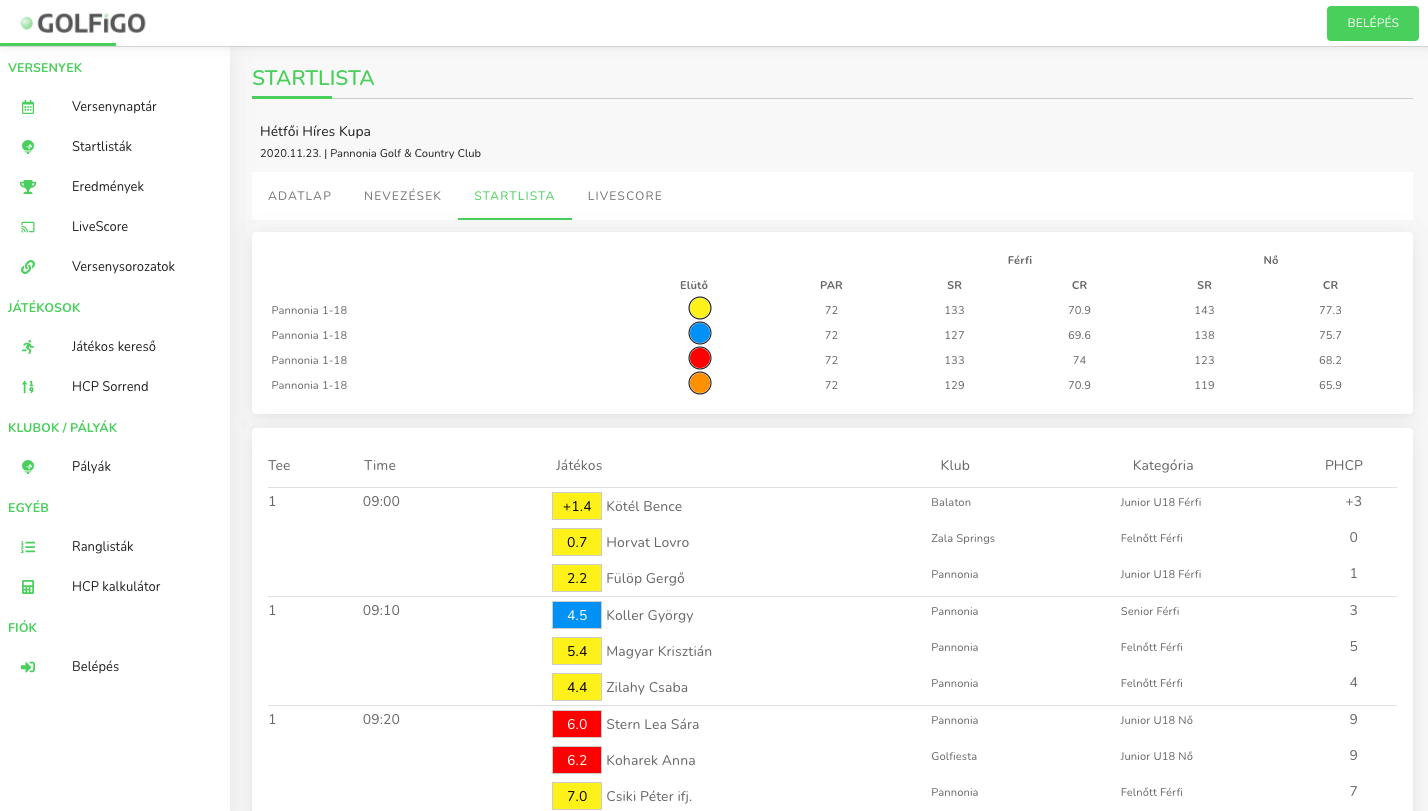Image resolution: width=1428 pixels, height=811 pixels.
Task: Click the Golfiesta club cell
Action: point(954,756)
